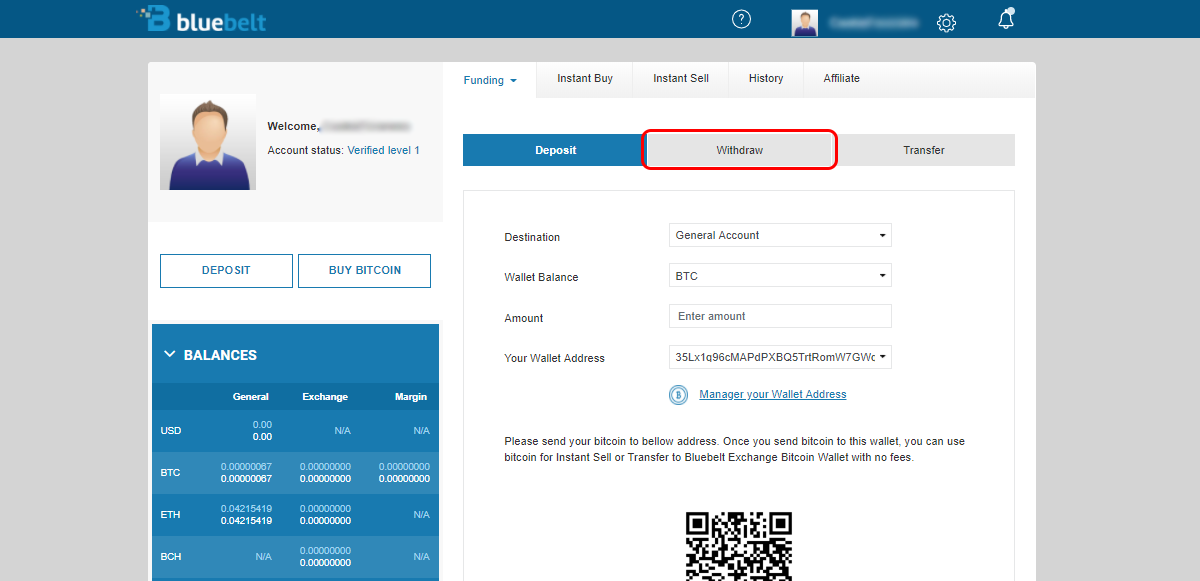Image resolution: width=1200 pixels, height=581 pixels.
Task: Click the ETH row label in balances
Action: 171,515
